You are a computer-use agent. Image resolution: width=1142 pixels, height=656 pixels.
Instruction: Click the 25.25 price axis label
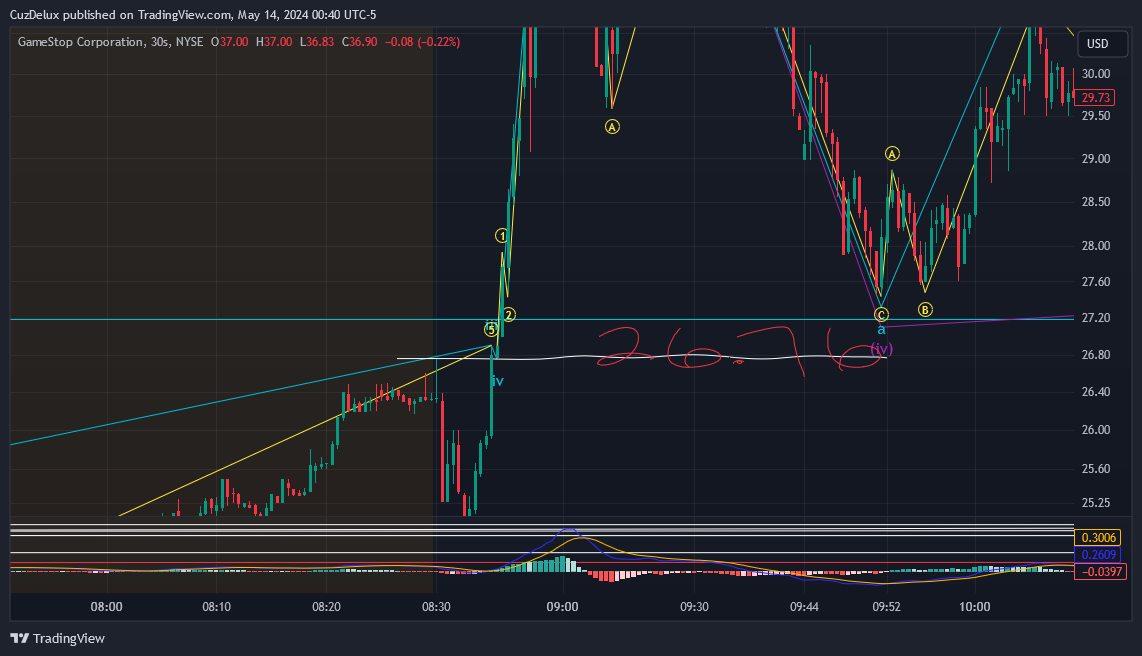pyautogui.click(x=1096, y=502)
